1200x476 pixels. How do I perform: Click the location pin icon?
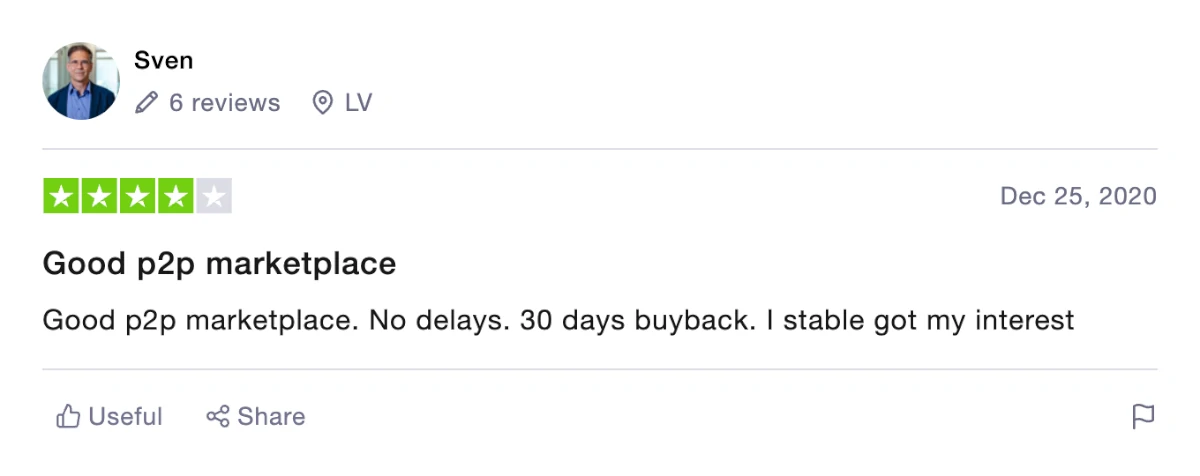(x=322, y=102)
